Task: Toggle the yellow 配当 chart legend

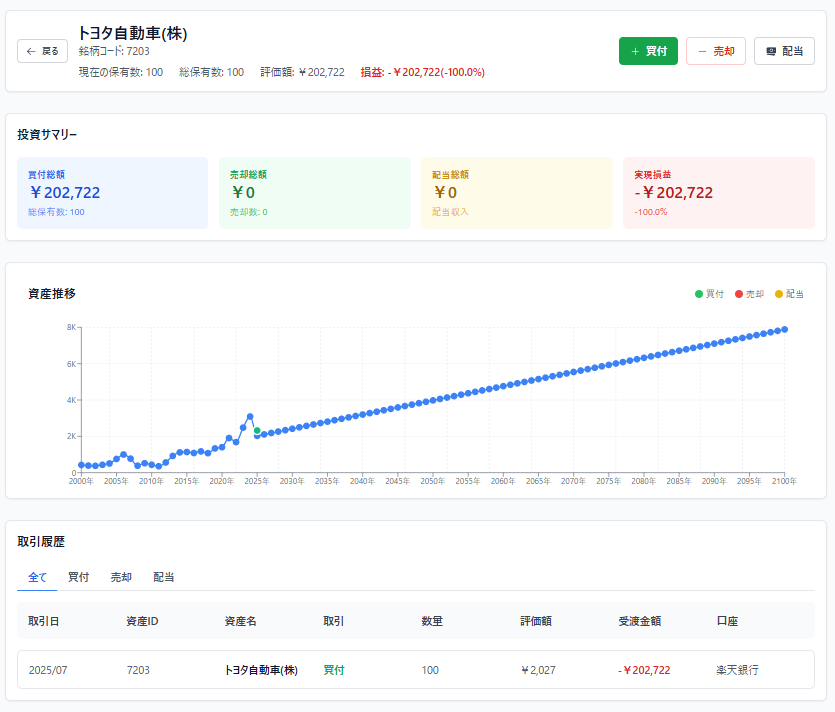Action: click(789, 294)
